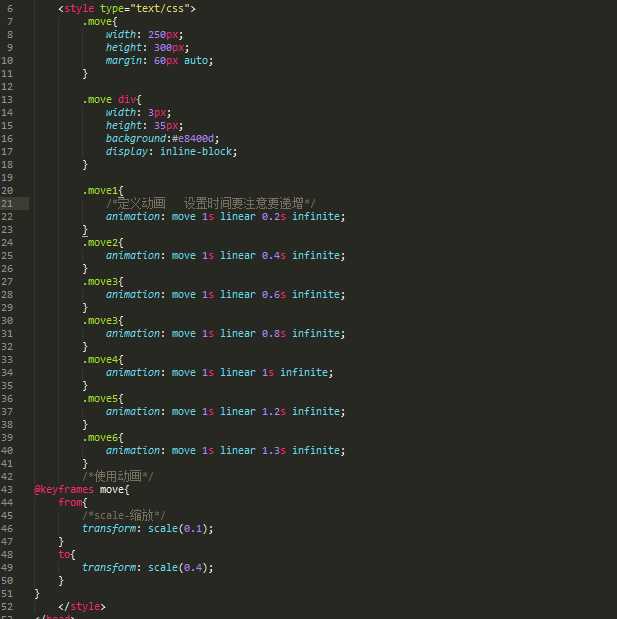Click the @keyframes move{ rule
Image resolution: width=617 pixels, height=619 pixels.
click(82, 490)
